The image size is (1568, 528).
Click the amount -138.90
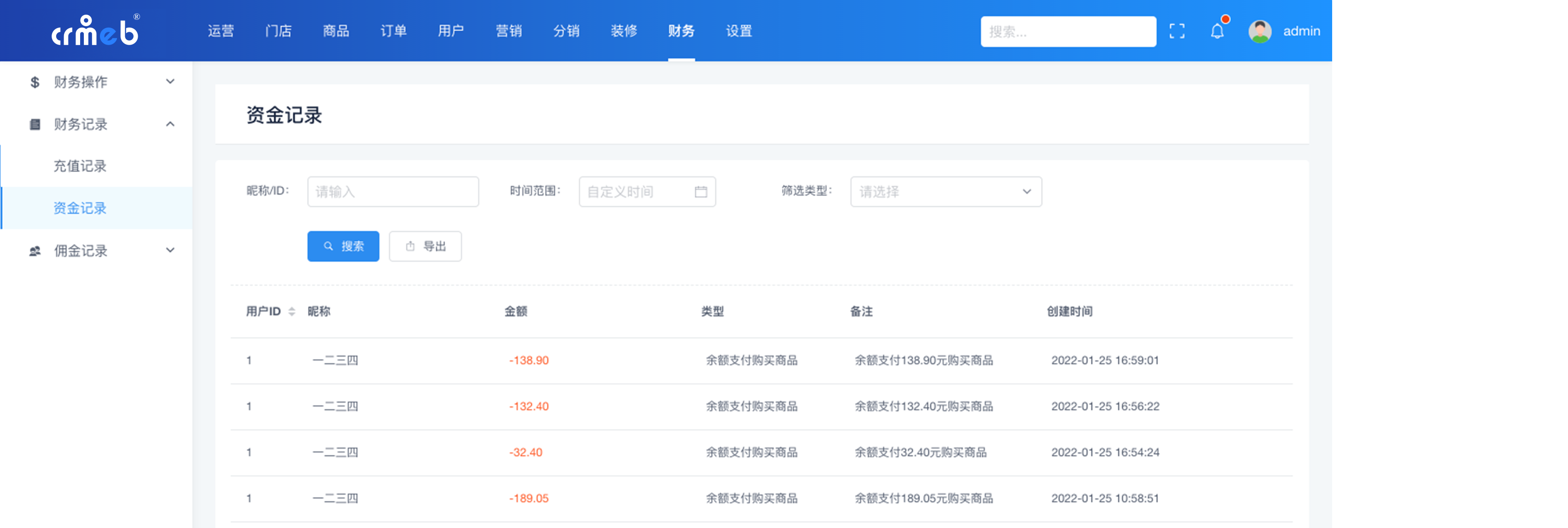coord(529,360)
